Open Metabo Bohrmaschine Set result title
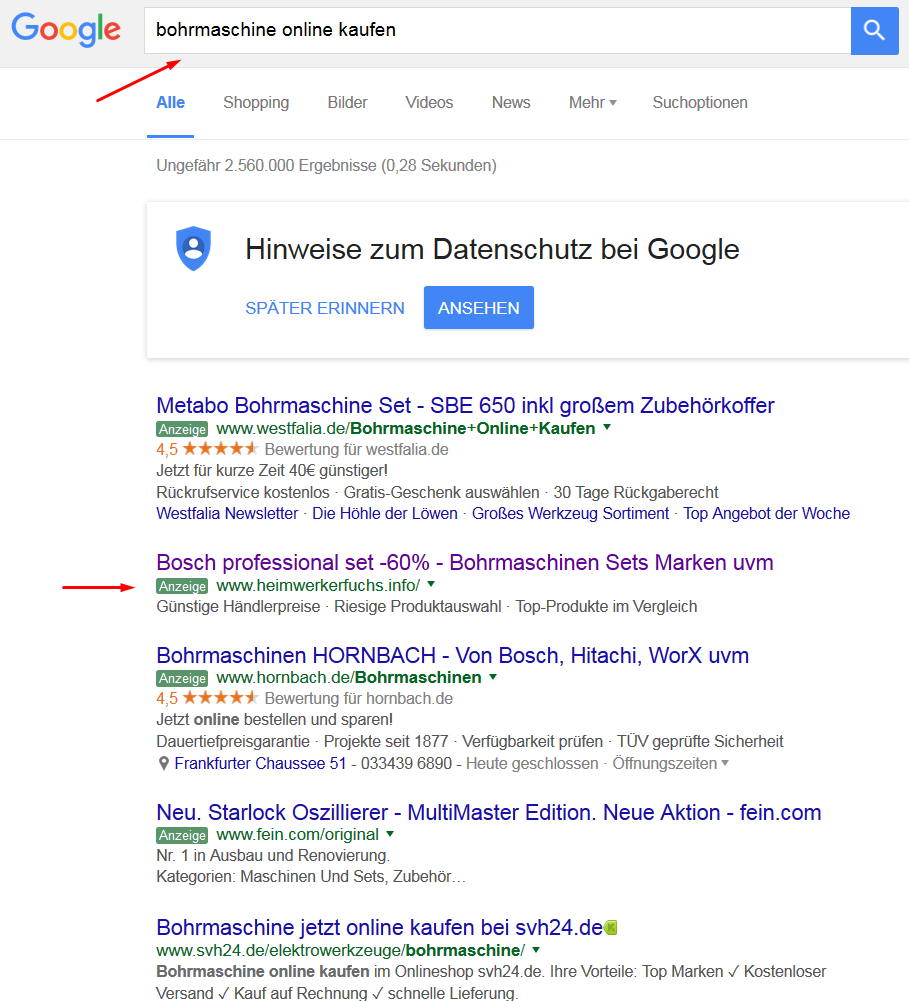Viewport: 909px width, 1001px height. [465, 405]
